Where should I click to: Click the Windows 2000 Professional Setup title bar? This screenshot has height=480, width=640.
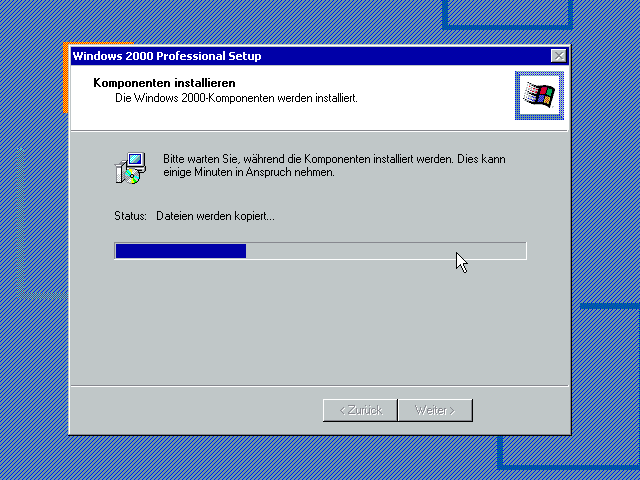[310, 56]
